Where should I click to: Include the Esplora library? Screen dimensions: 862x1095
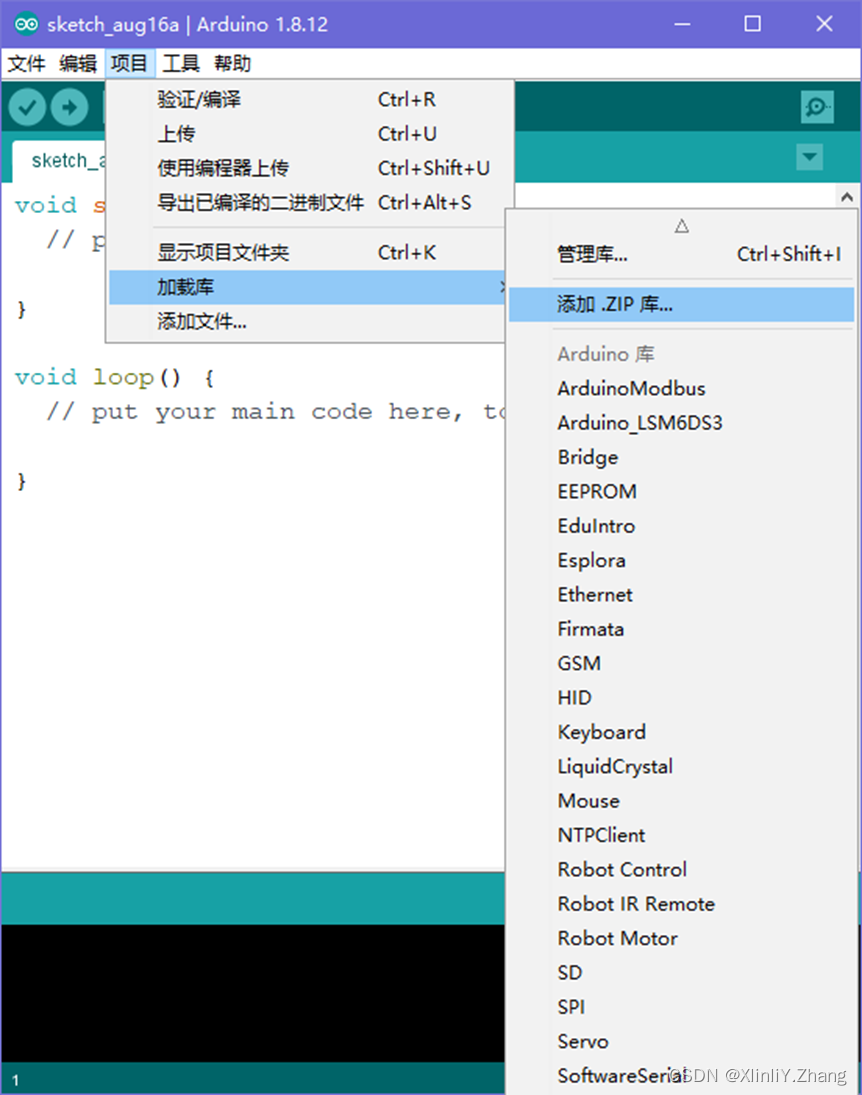(x=681, y=560)
